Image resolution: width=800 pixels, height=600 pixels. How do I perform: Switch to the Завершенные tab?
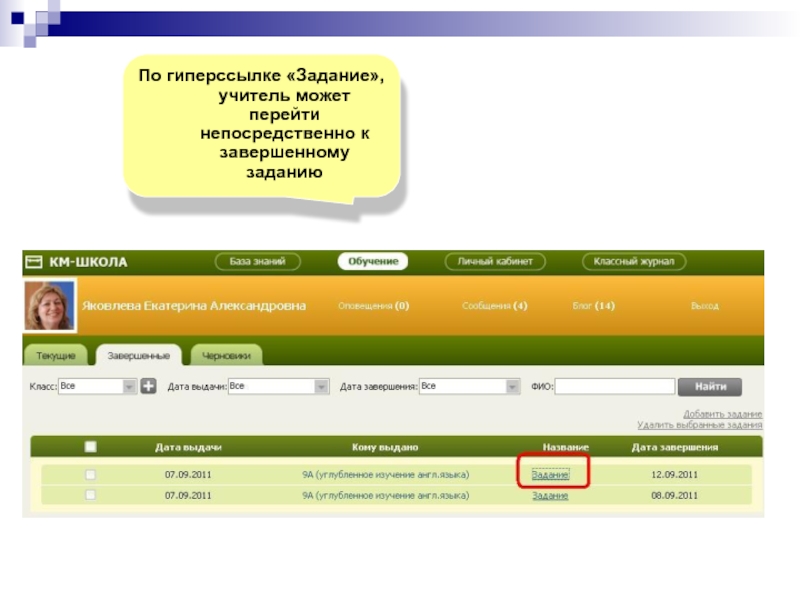(x=139, y=356)
